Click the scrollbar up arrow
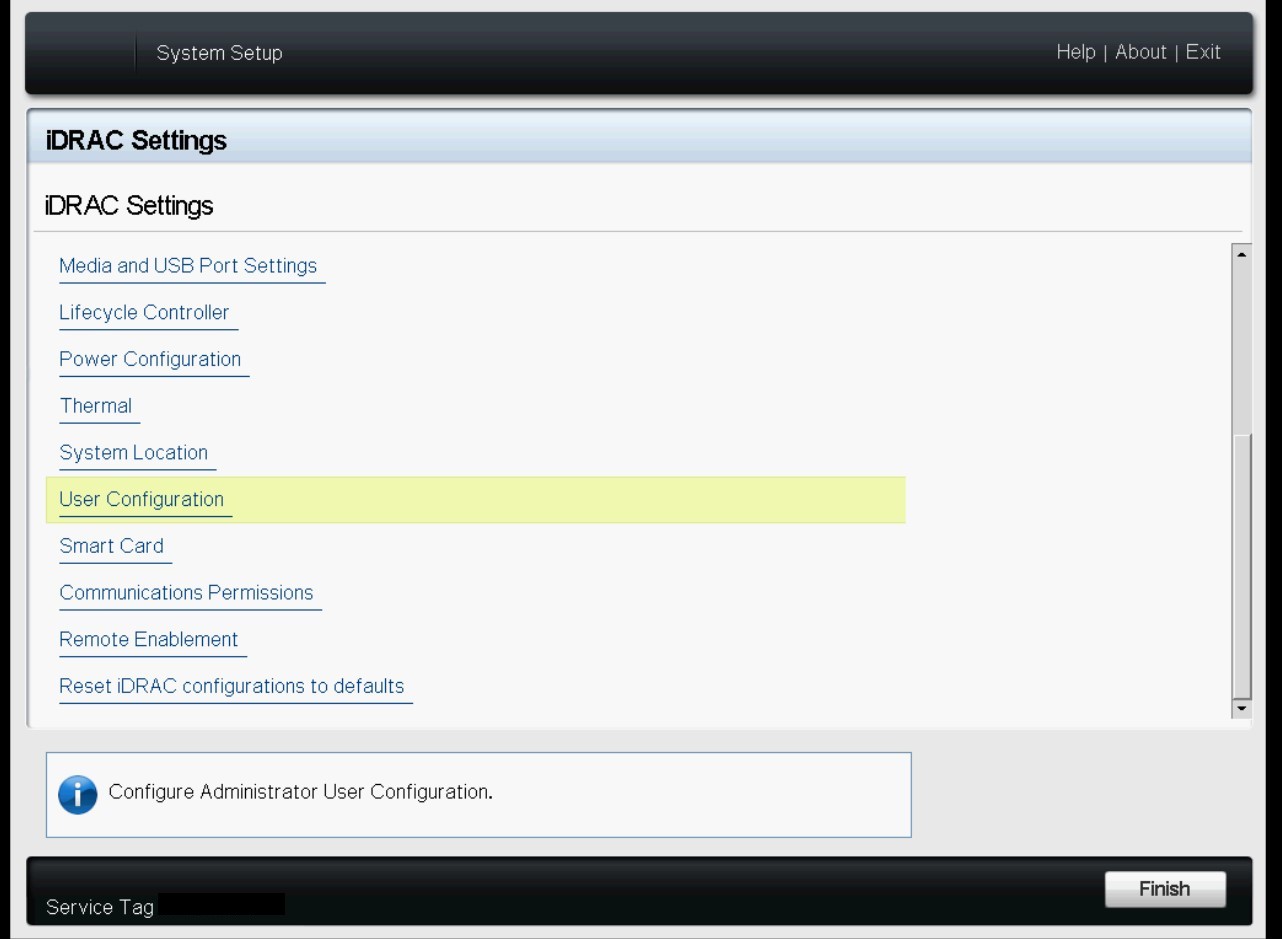The height and width of the screenshot is (939, 1282). pos(1241,254)
